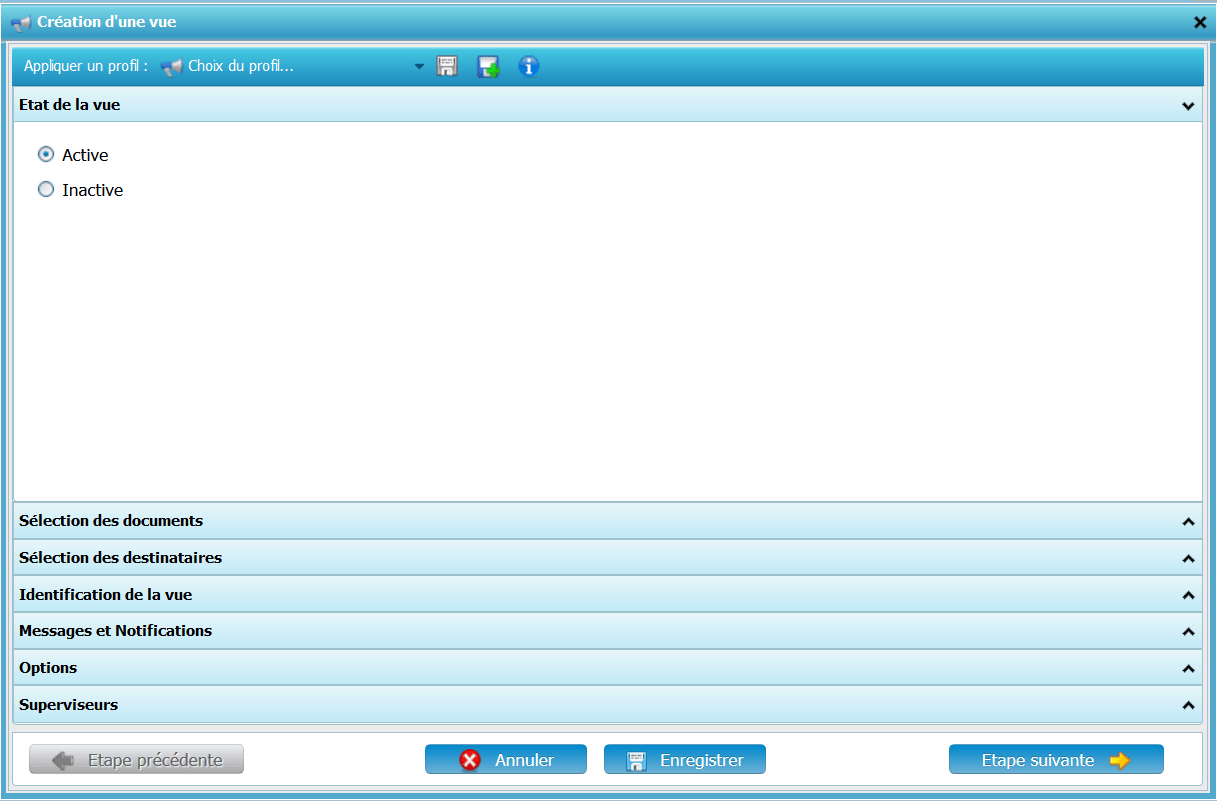
Task: Open the Choix du profil dropdown arrow
Action: [419, 67]
